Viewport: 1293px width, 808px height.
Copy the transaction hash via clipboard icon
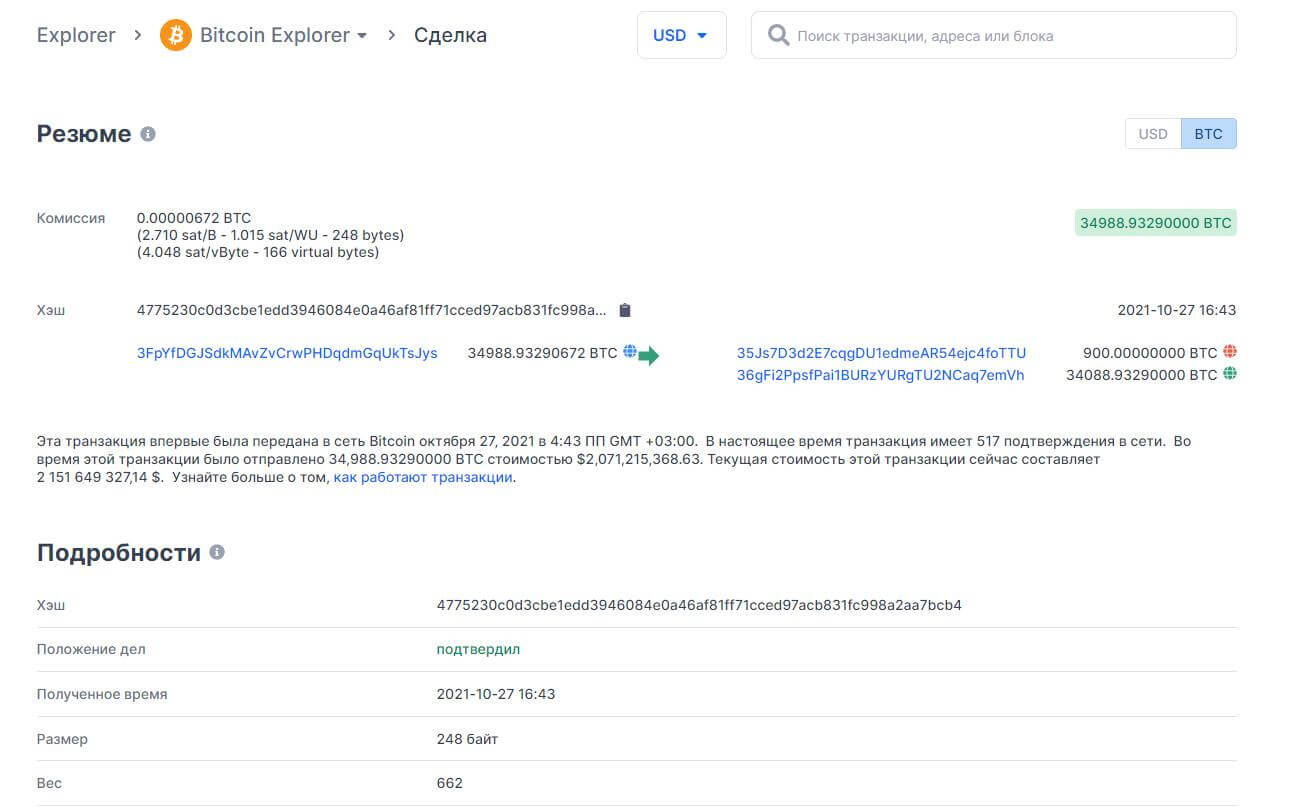[x=625, y=310]
